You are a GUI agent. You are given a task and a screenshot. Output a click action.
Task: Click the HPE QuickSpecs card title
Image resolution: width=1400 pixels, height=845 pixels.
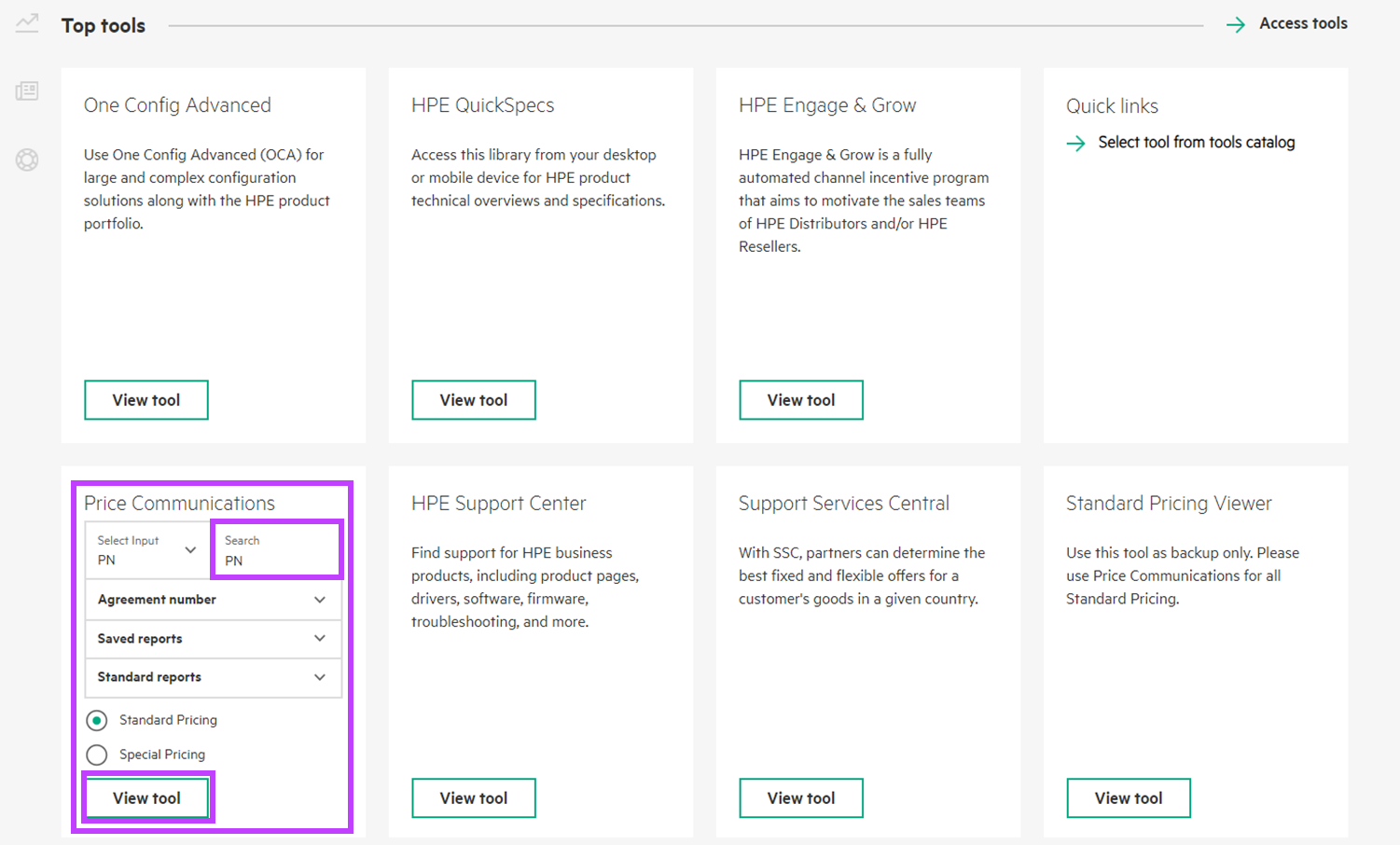tap(483, 105)
